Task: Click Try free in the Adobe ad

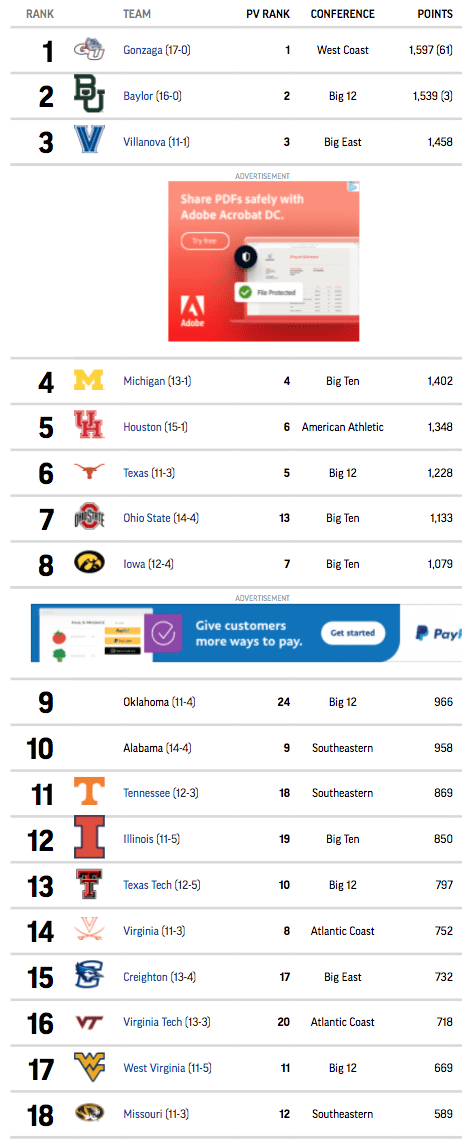Action: 205,241
